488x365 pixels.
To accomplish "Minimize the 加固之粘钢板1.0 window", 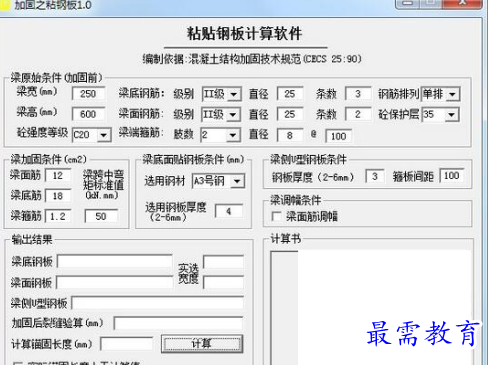I will 406,3.
